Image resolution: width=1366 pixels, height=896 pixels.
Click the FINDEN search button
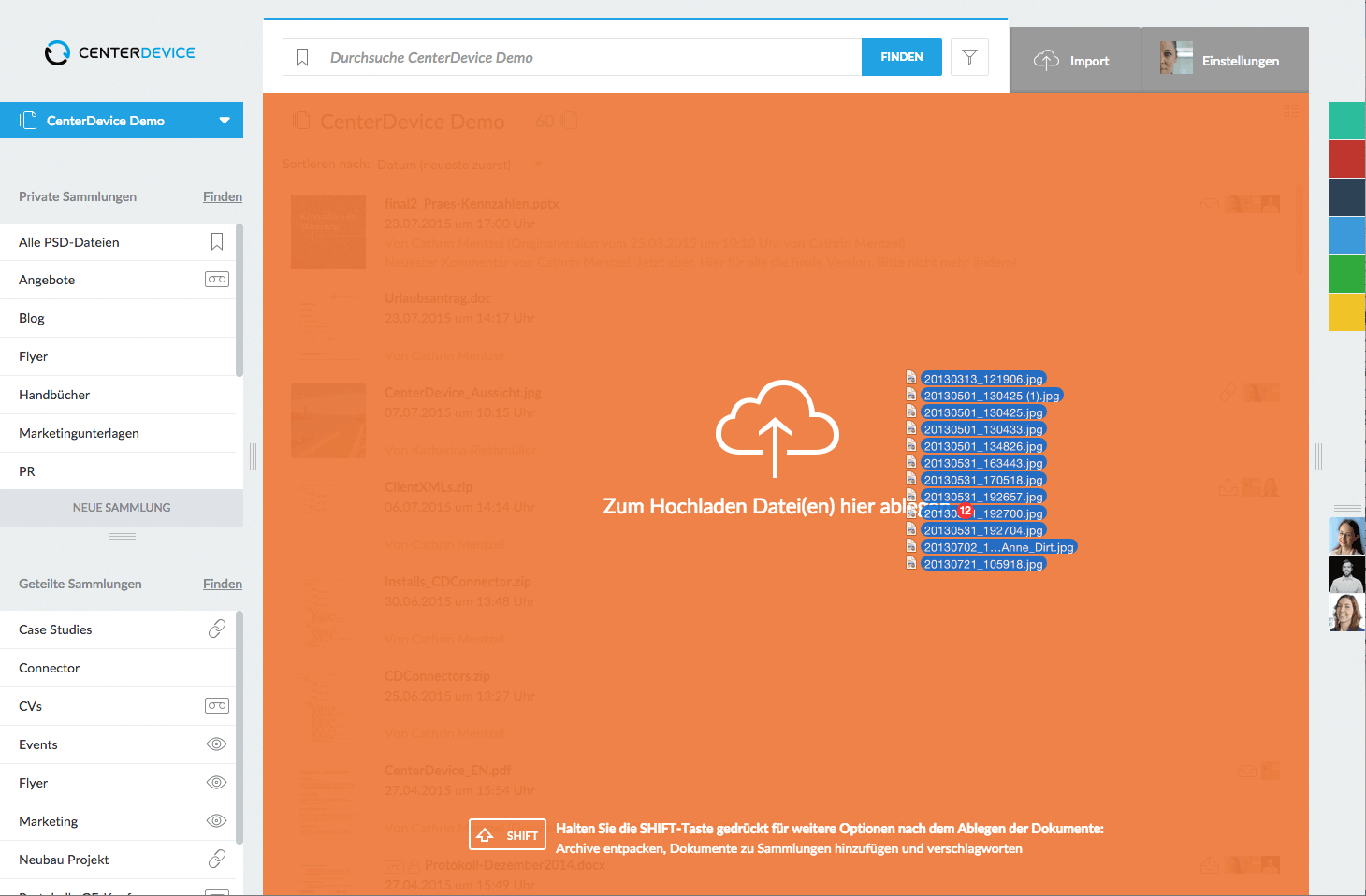coord(901,57)
